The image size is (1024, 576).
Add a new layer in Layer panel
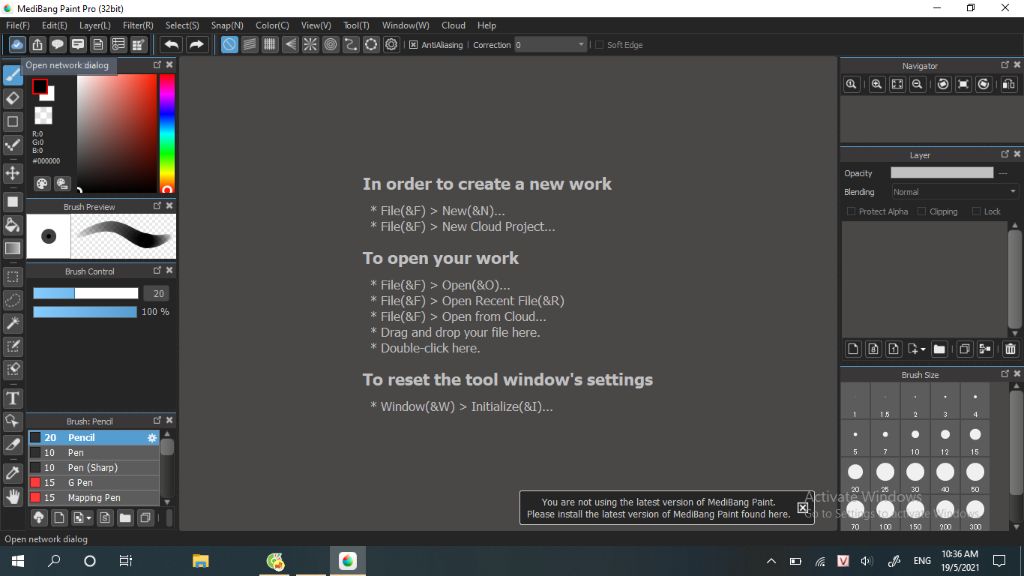coord(853,349)
